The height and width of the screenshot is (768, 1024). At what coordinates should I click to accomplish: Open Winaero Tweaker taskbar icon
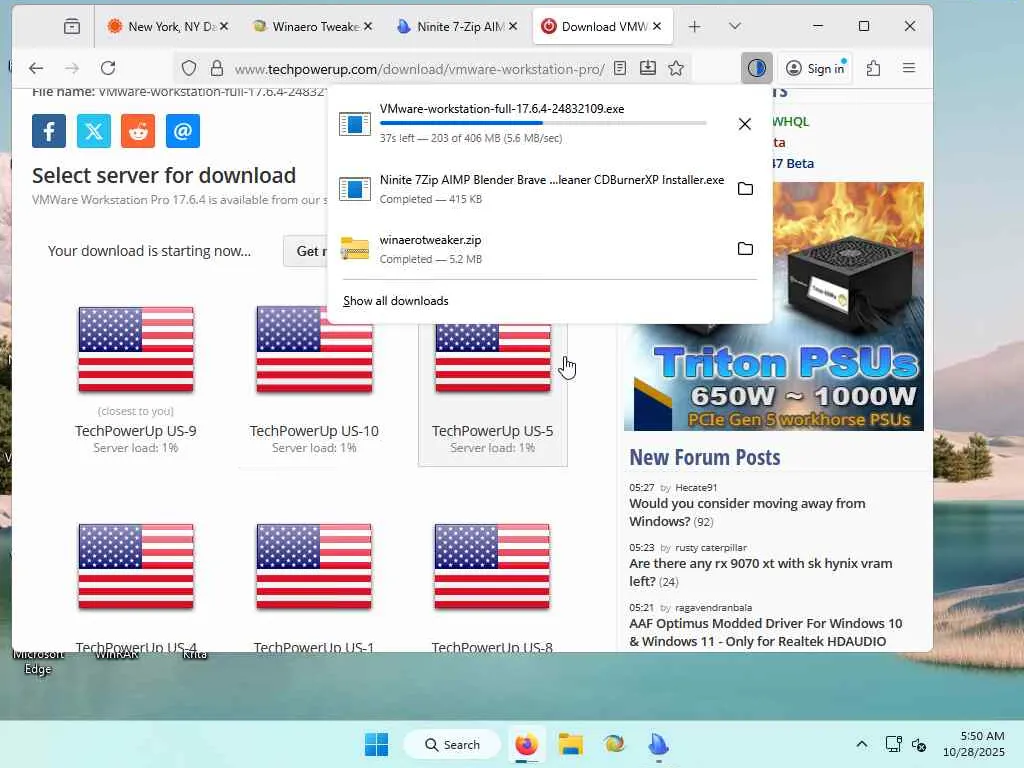pos(614,744)
